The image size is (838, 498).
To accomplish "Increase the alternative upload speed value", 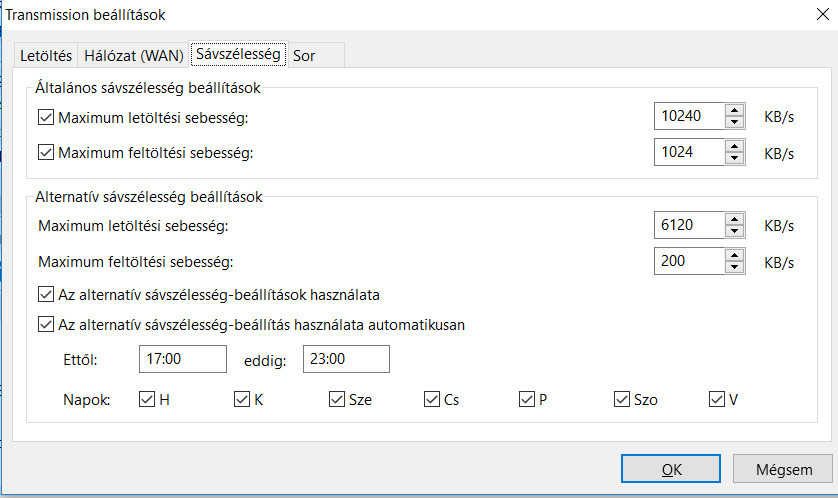I will [735, 255].
